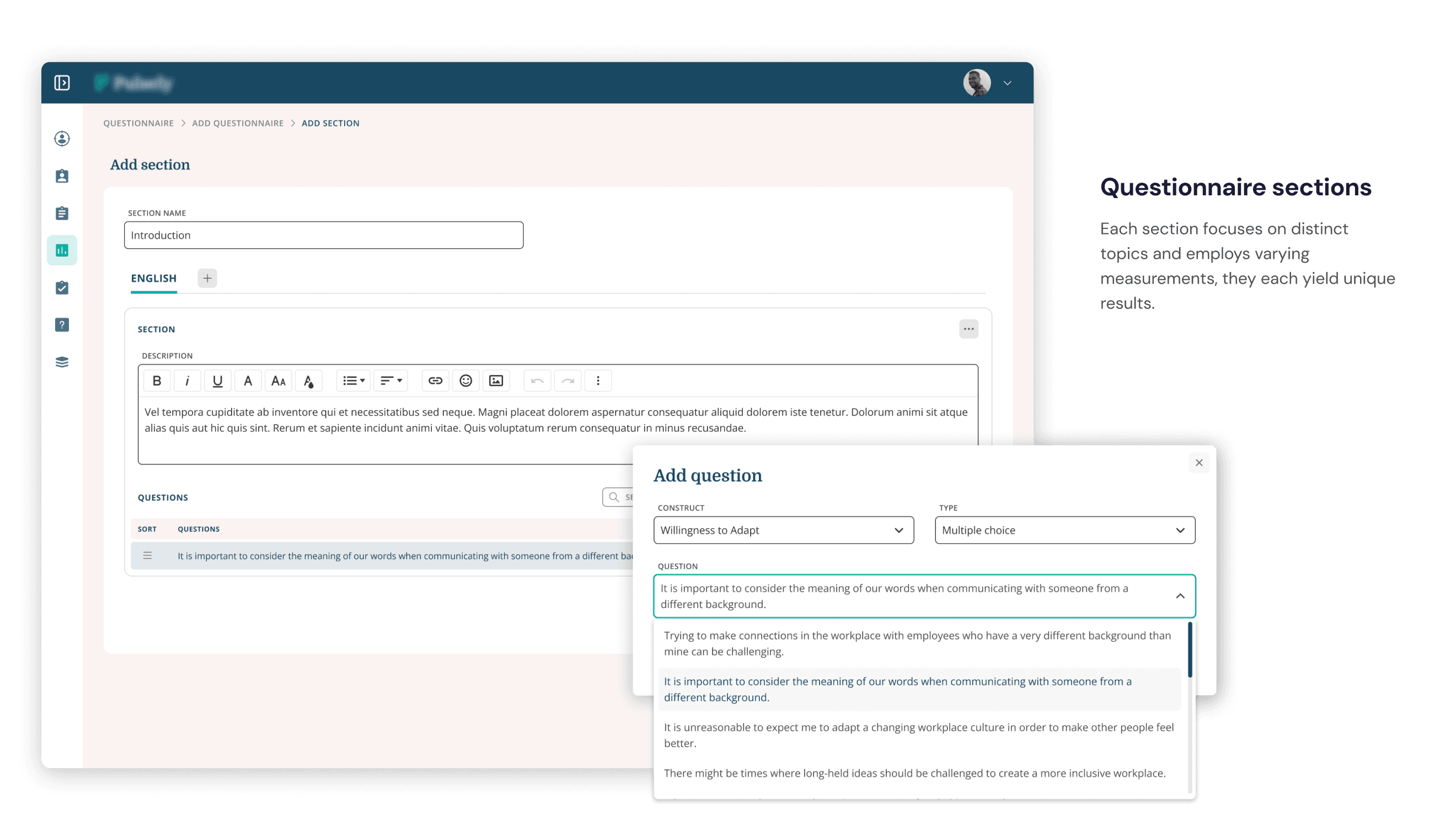1456x831 pixels.
Task: Open the help question-mark sidebar icon
Action: [x=62, y=325]
